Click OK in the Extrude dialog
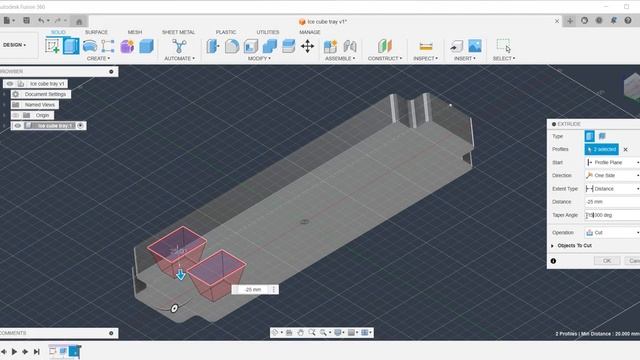 [x=607, y=261]
